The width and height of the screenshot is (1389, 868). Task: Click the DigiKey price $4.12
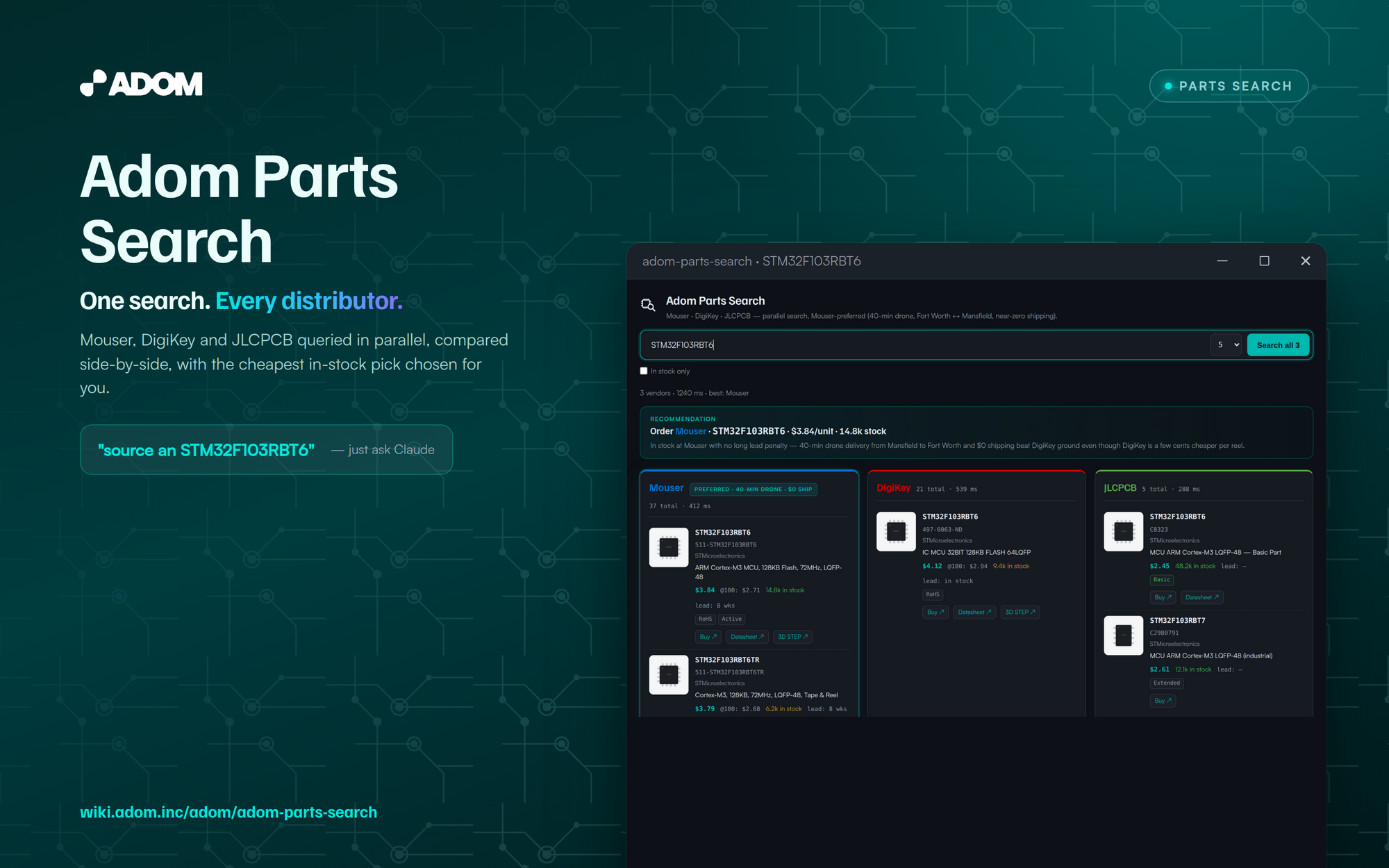click(932, 567)
